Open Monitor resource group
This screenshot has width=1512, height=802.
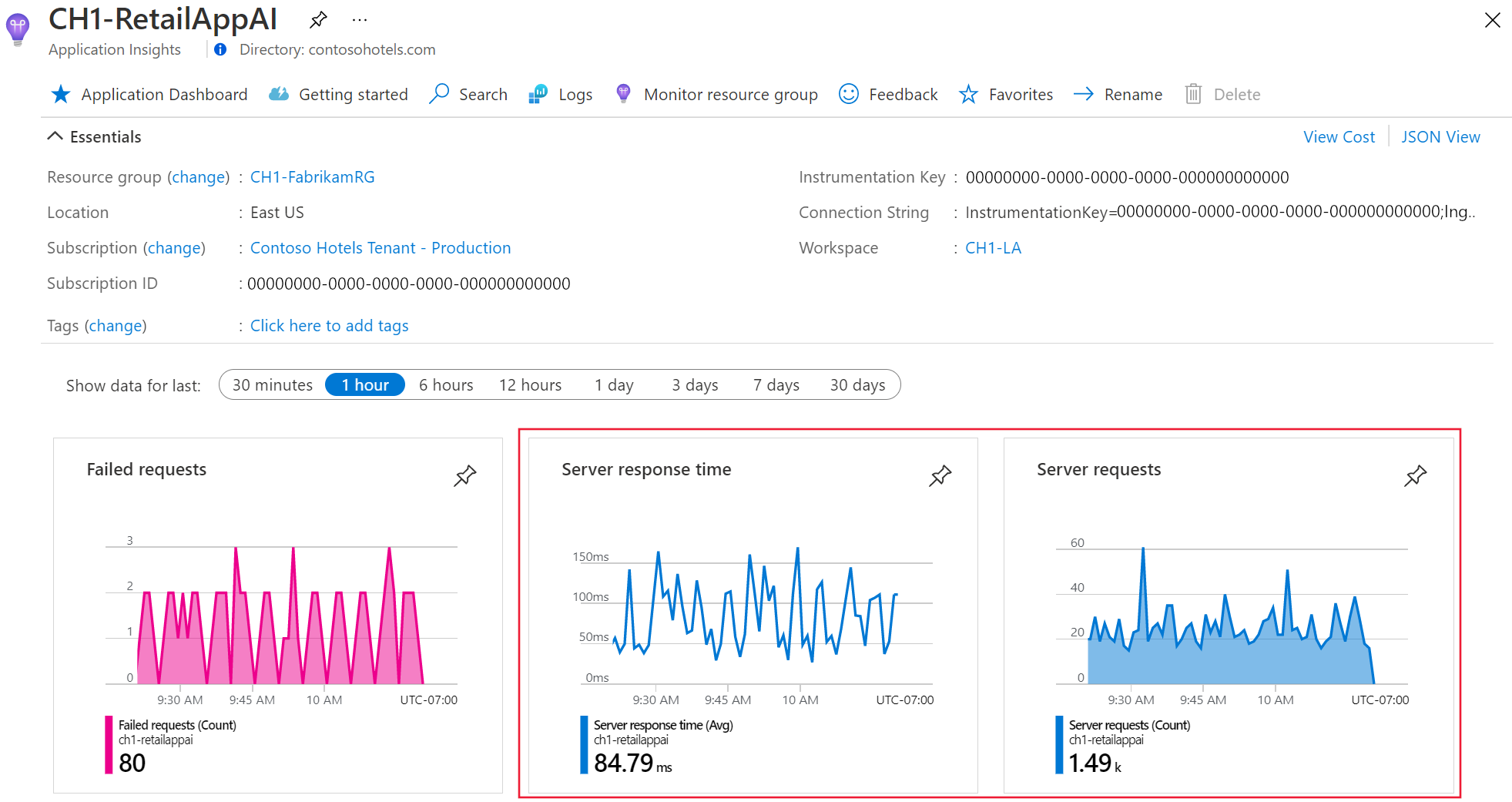729,94
